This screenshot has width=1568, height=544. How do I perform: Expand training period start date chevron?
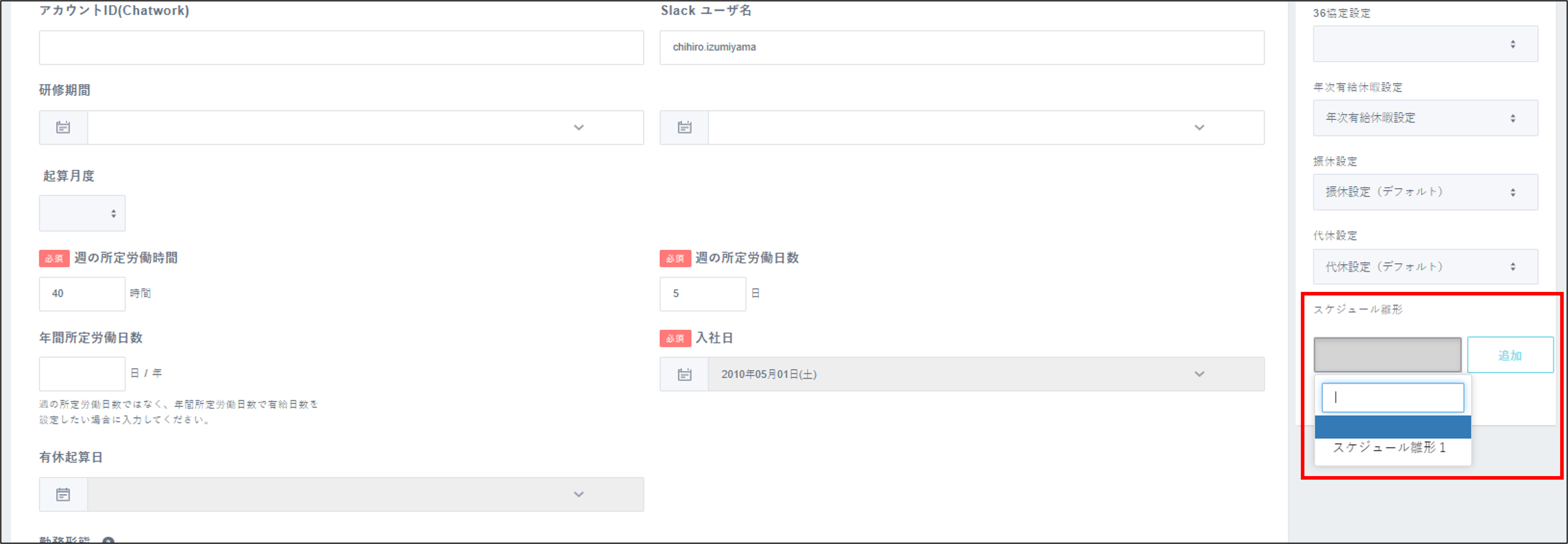coord(578,127)
